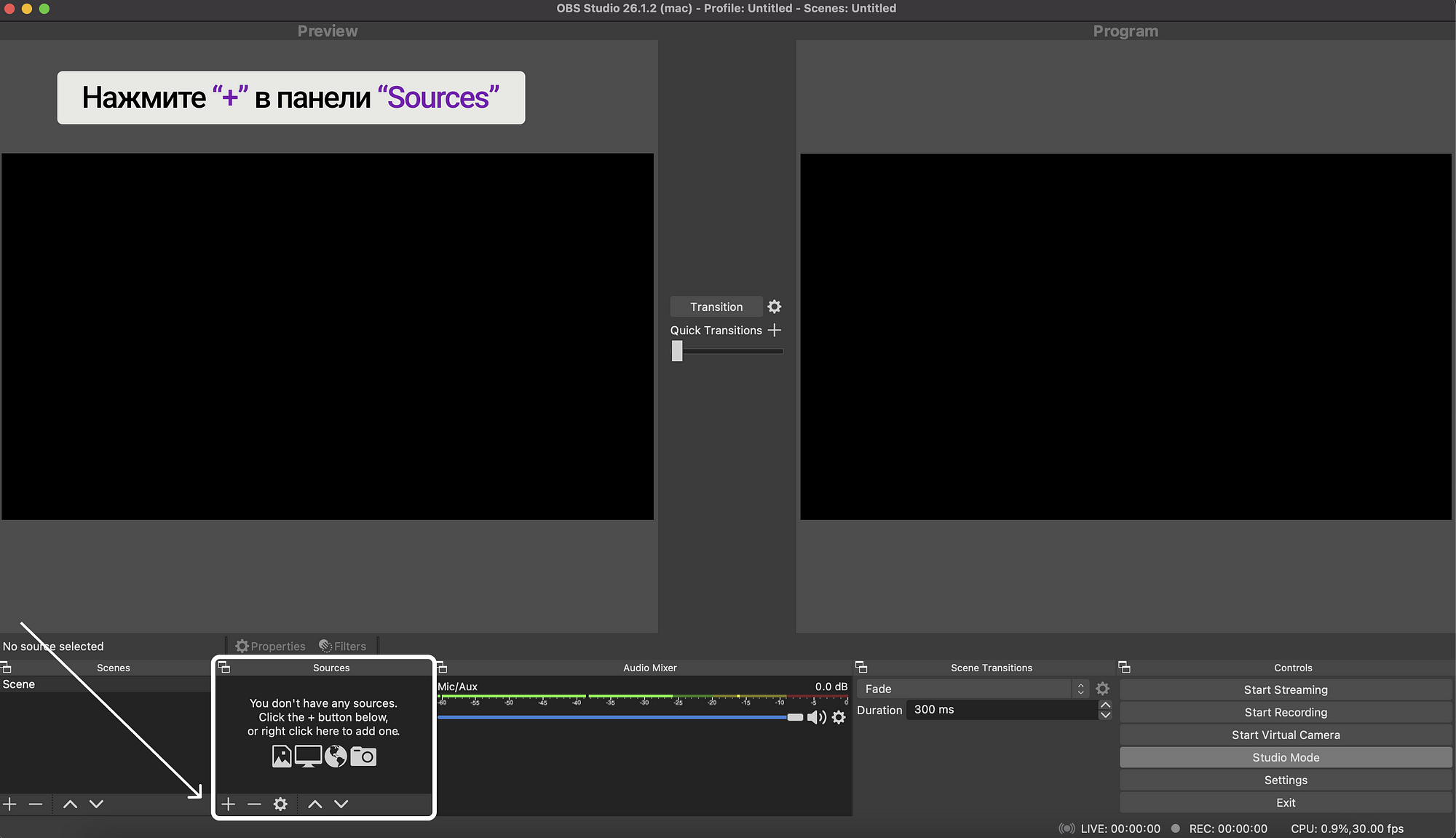Start Streaming
1456x838 pixels.
click(x=1286, y=689)
